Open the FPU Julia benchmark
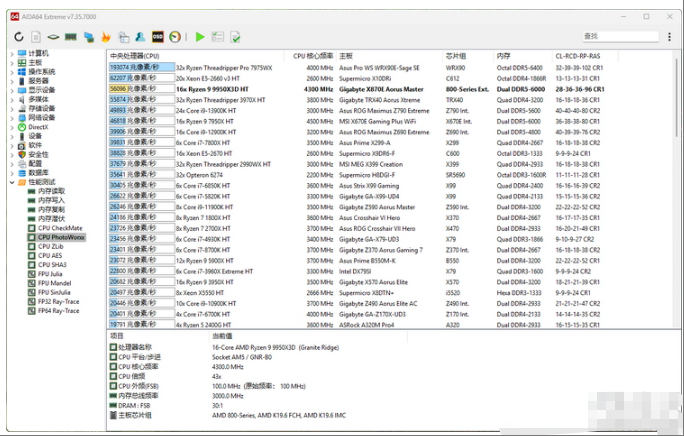This screenshot has height=436, width=684. tap(45, 274)
